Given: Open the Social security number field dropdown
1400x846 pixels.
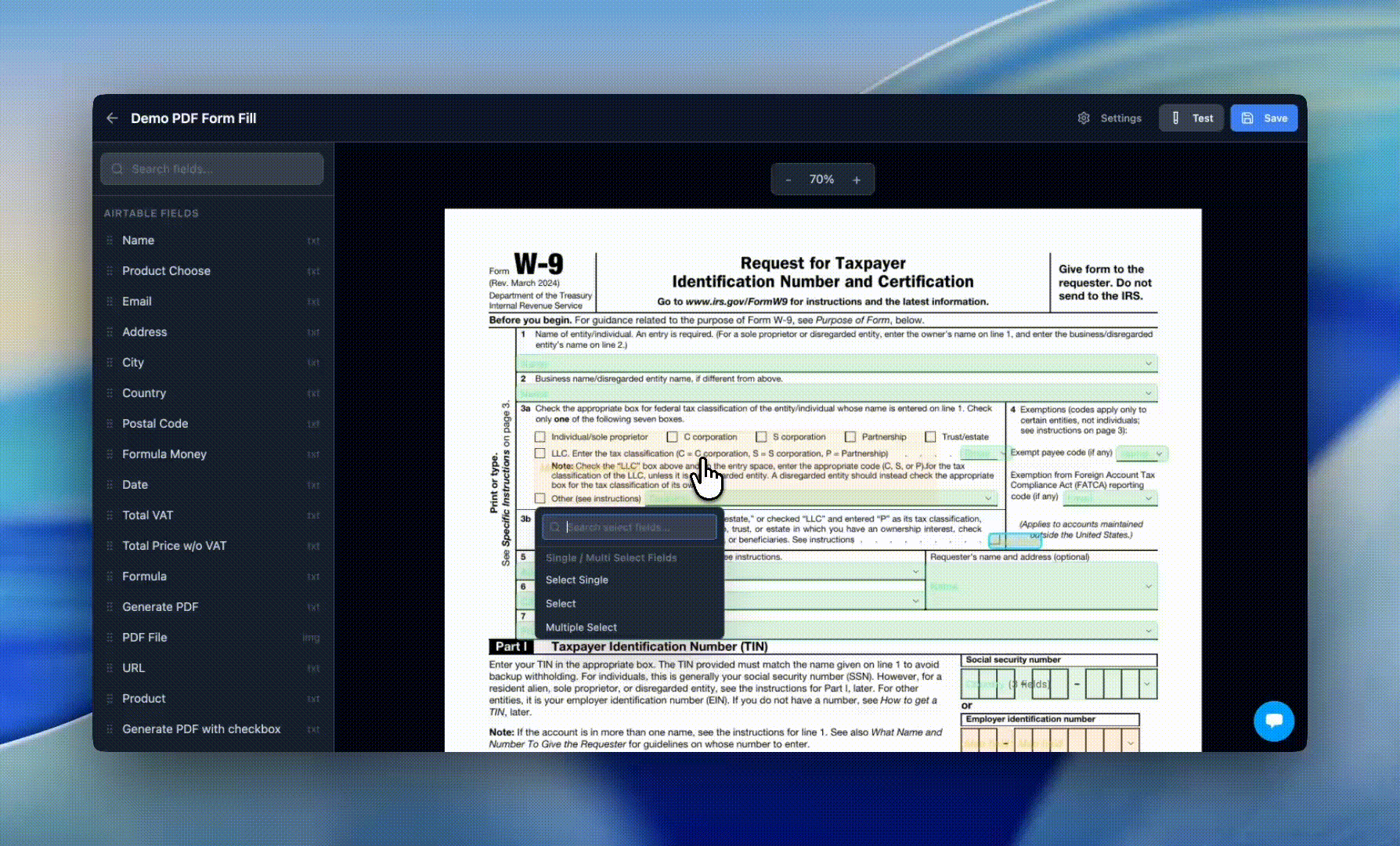Looking at the screenshot, I should point(1147,684).
